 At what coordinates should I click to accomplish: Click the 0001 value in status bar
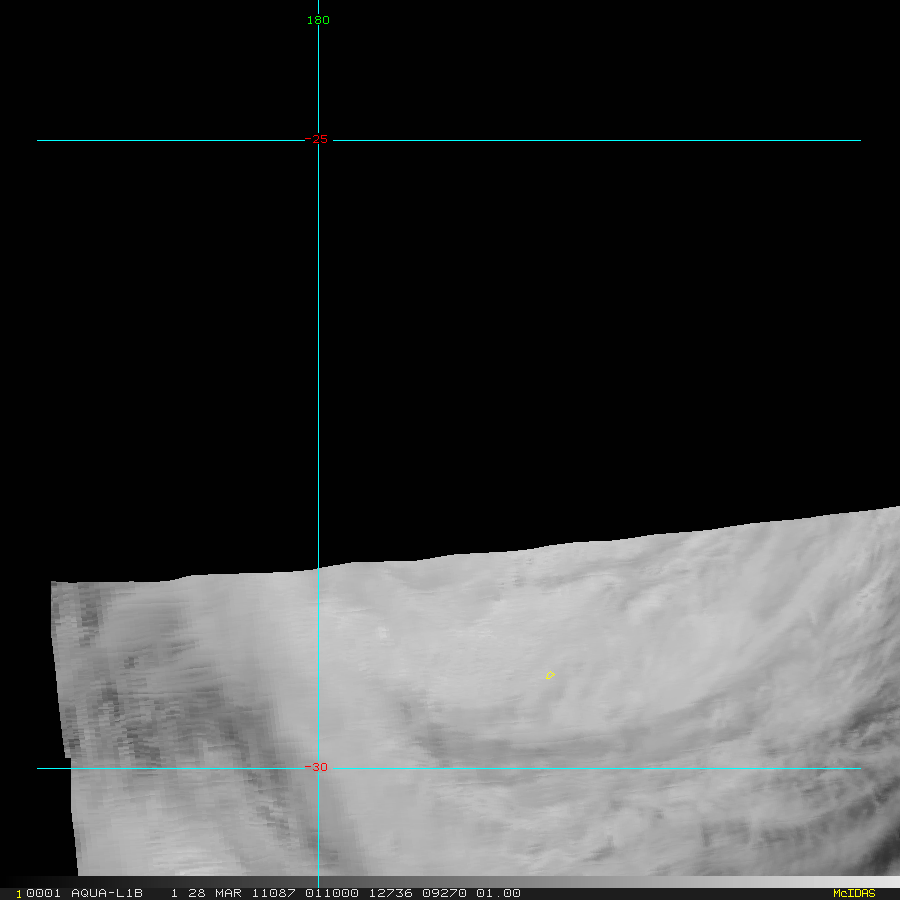click(44, 893)
